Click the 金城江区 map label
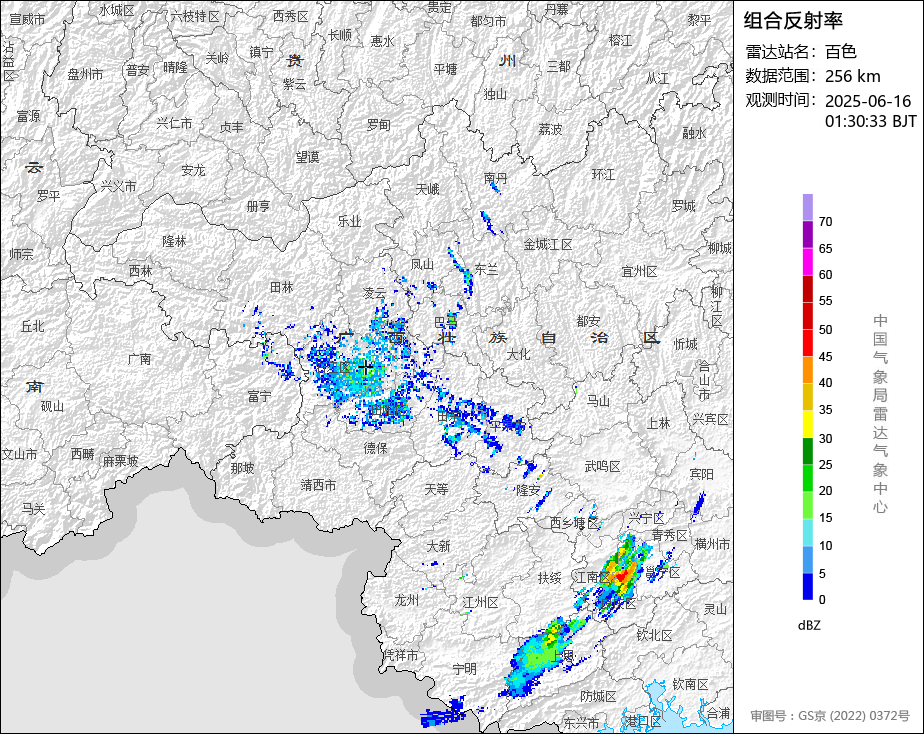Viewport: 924px width, 734px height. pos(548,244)
